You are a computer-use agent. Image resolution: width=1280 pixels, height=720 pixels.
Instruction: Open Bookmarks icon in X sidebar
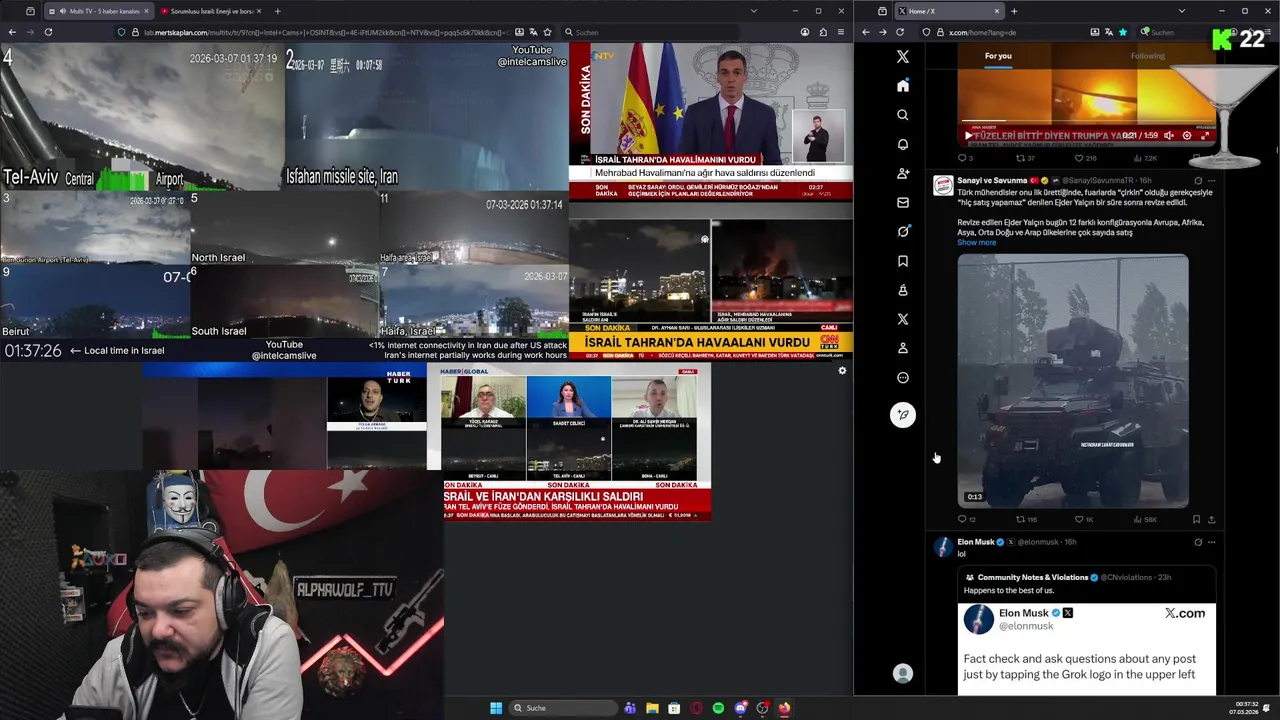tap(902, 261)
